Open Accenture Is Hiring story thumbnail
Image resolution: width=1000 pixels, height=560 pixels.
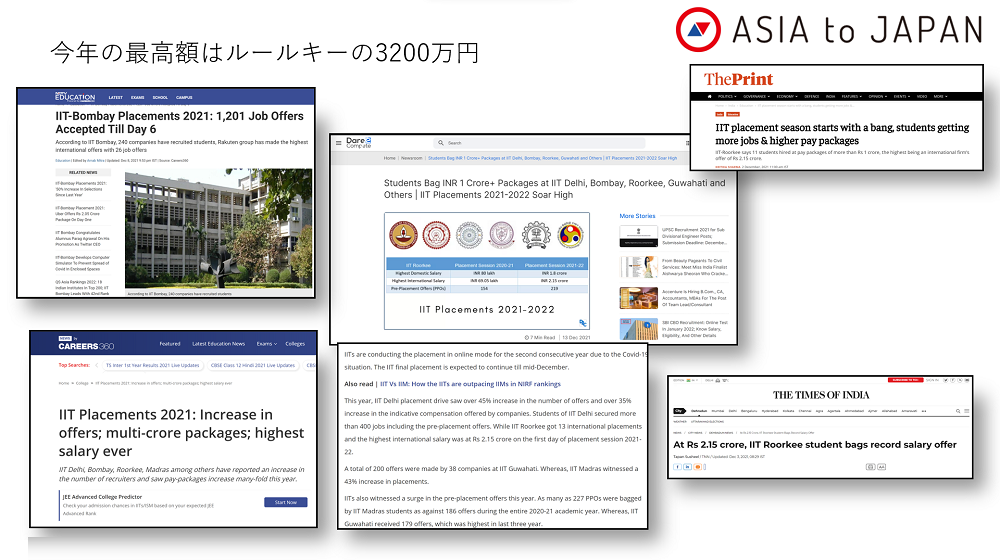pos(638,298)
